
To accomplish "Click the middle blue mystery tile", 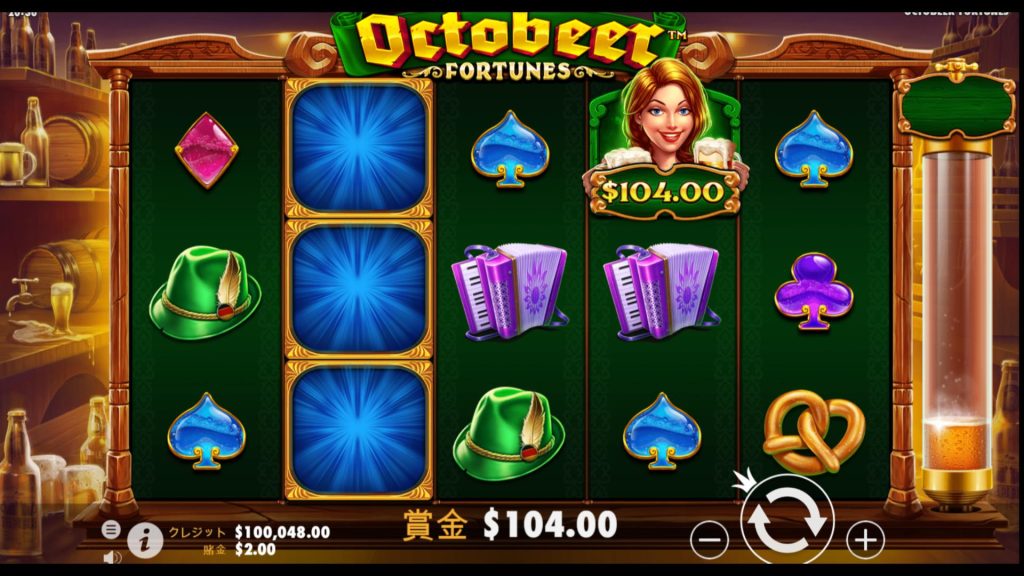I will click(359, 289).
